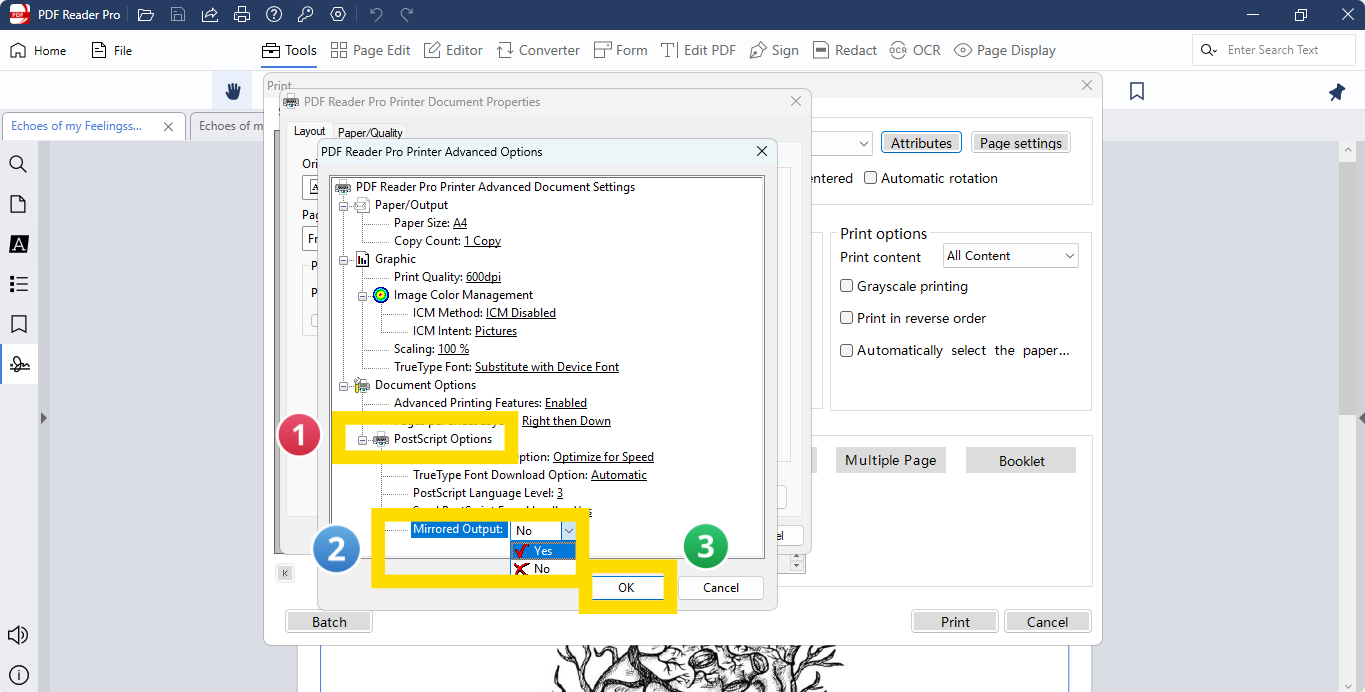The image size is (1365, 692).
Task: Click the Share icon in title bar
Action: pos(210,15)
